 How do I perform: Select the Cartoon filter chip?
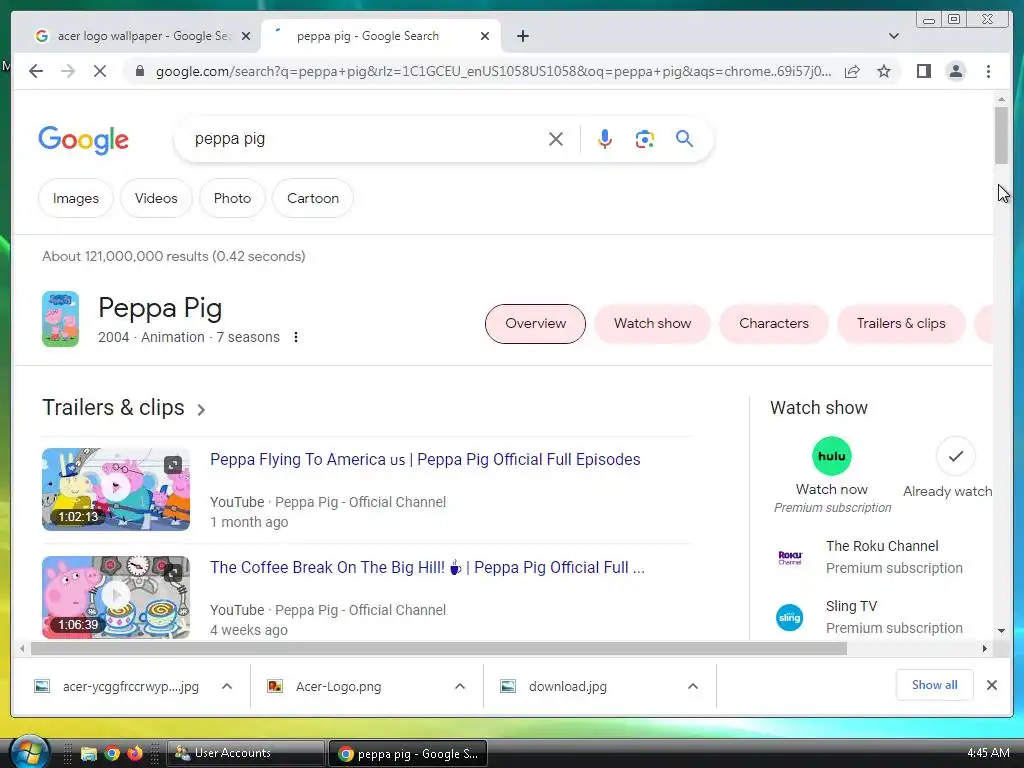pos(313,198)
